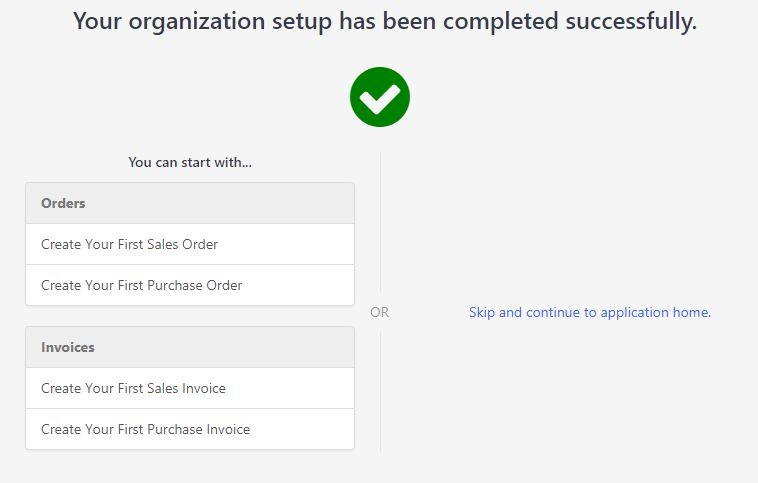Click the white tick inside the green circle
This screenshot has width=758, height=483.
pos(380,99)
